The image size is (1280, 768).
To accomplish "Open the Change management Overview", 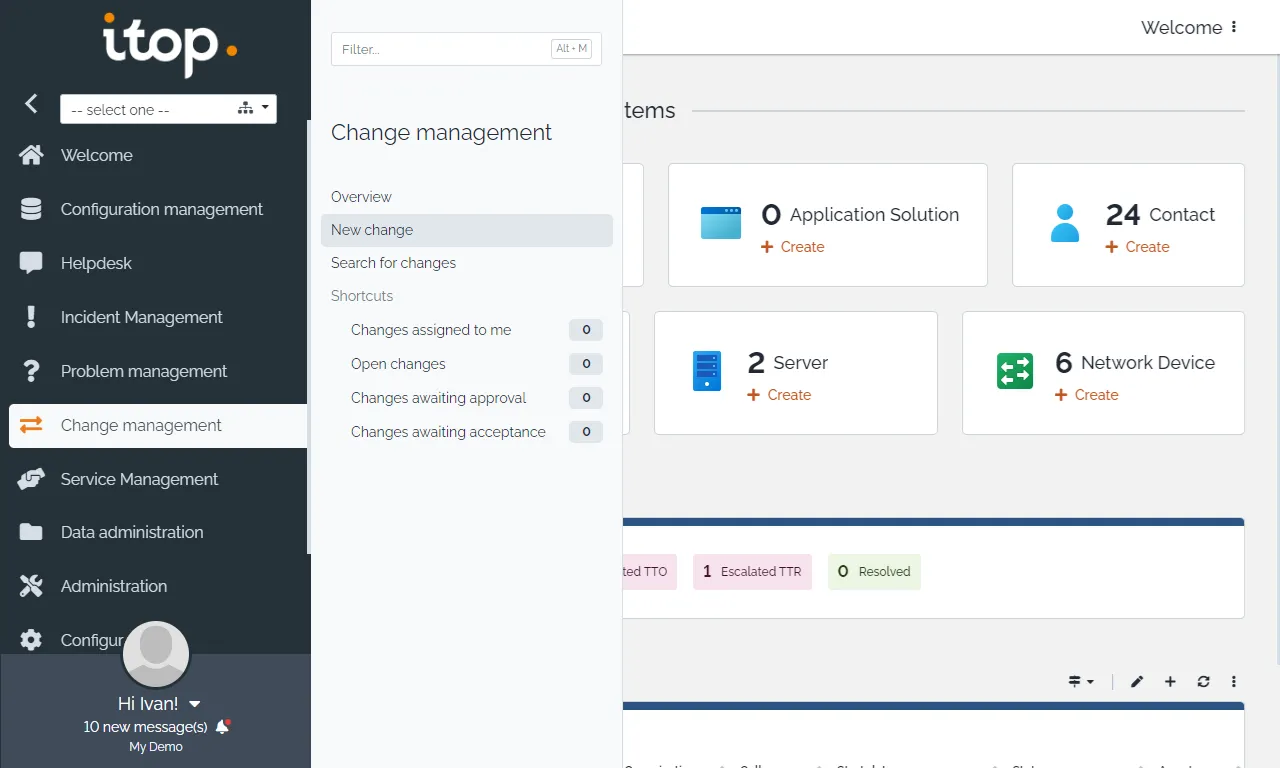I will [x=361, y=197].
